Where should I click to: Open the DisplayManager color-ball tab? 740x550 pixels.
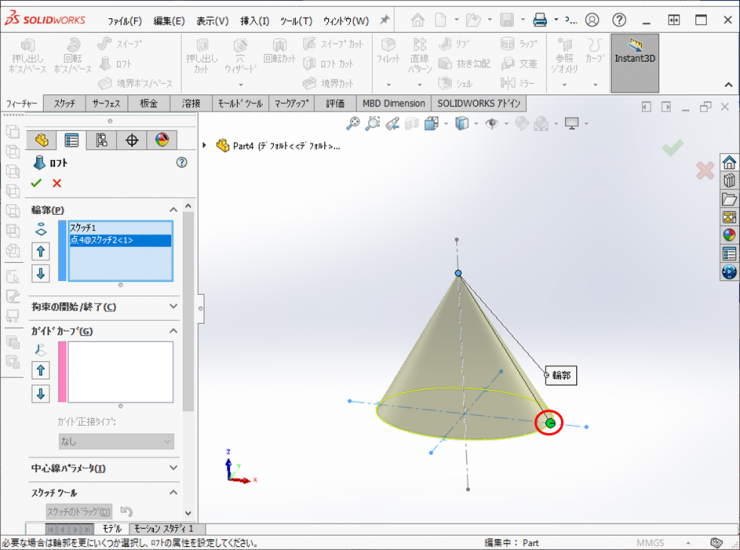pos(162,140)
